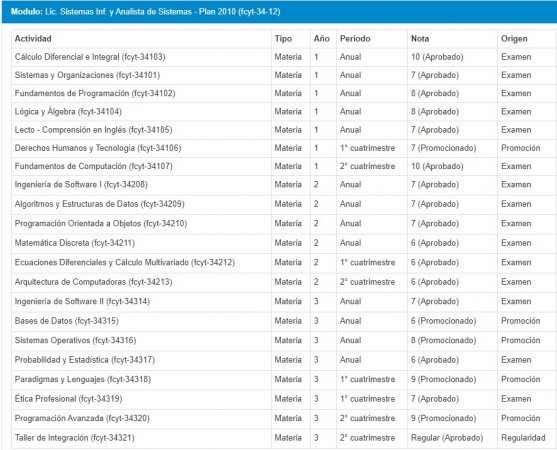Image resolution: width=557 pixels, height=450 pixels.
Task: Open Matemática Discreta (fcyt-34211)
Action: pos(75,243)
